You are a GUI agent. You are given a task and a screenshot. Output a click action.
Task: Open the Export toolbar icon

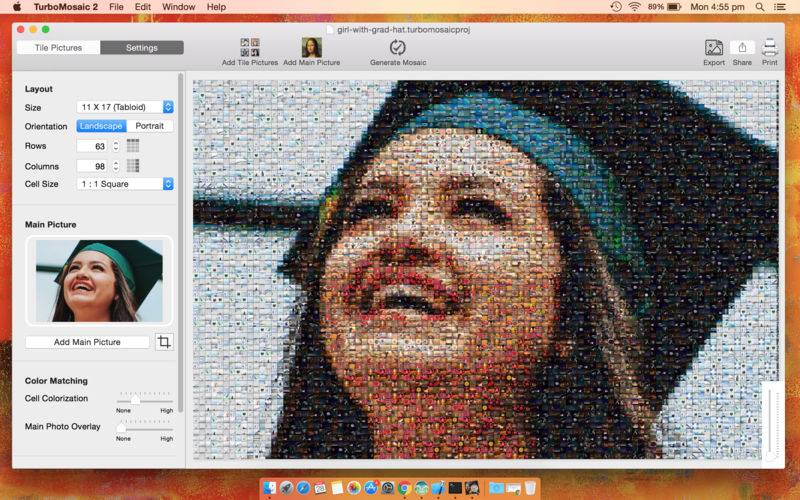[x=713, y=47]
